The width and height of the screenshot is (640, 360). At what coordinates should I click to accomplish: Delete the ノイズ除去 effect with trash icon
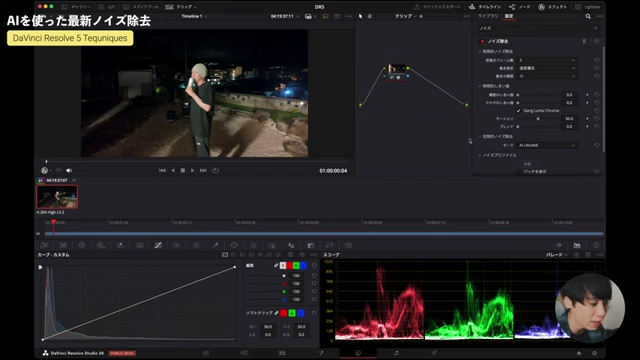(x=584, y=41)
